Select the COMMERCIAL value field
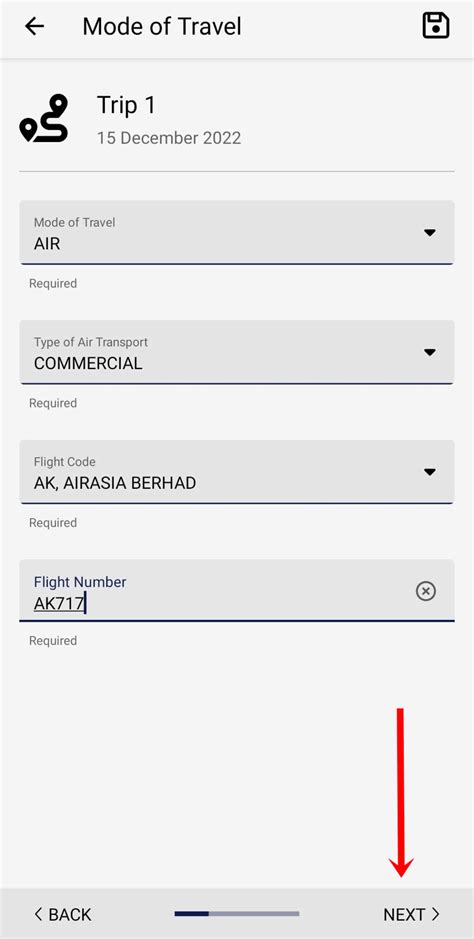This screenshot has height=939, width=474. (236, 352)
